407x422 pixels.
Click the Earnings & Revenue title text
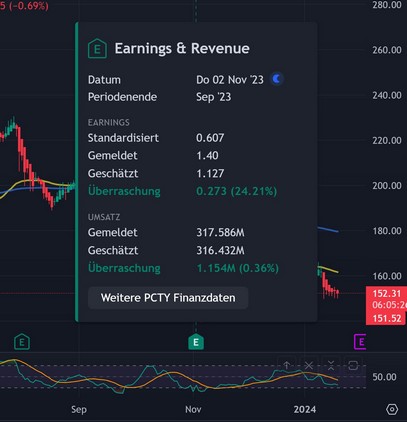point(182,49)
